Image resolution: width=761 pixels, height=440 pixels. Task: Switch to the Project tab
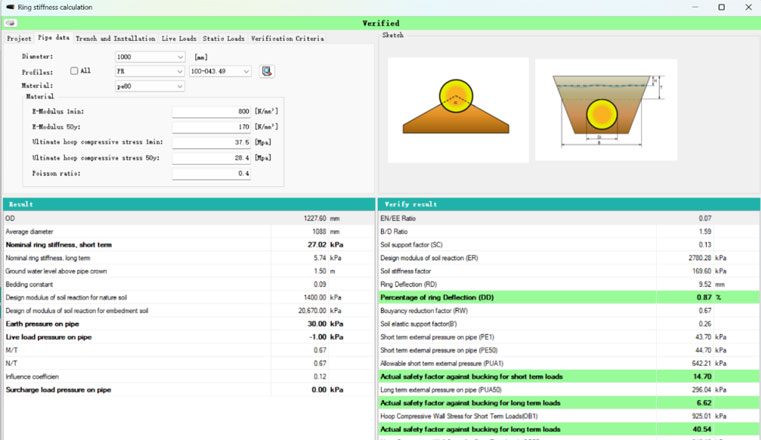tap(19, 38)
